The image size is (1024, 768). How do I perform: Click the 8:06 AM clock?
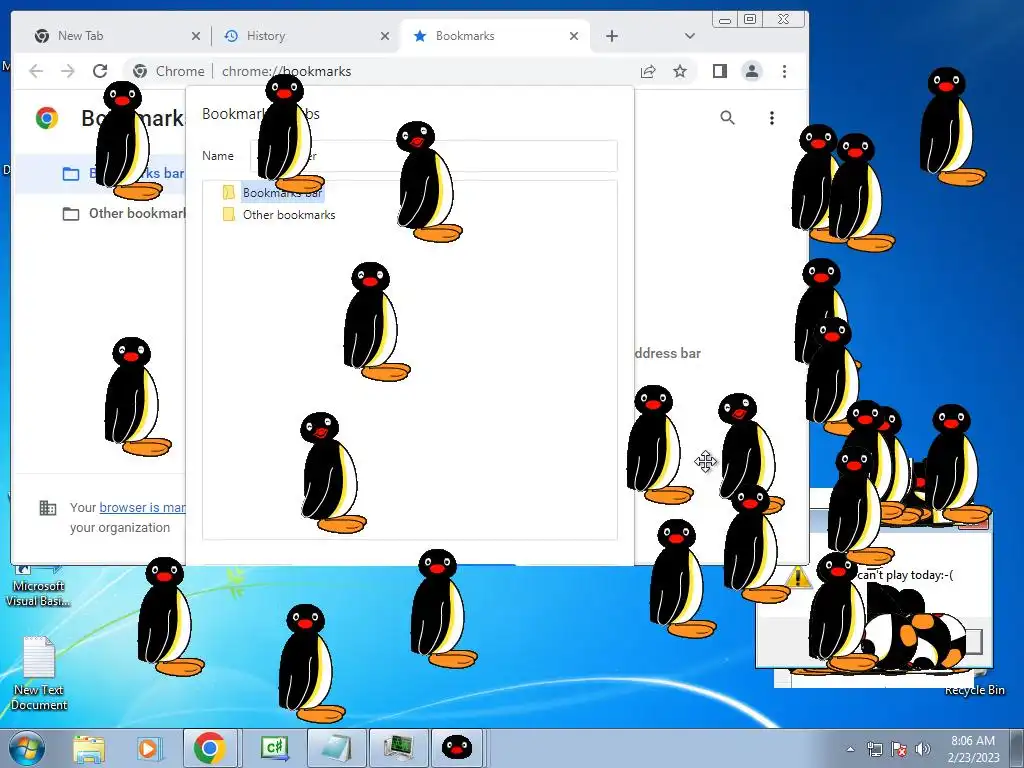tap(973, 741)
